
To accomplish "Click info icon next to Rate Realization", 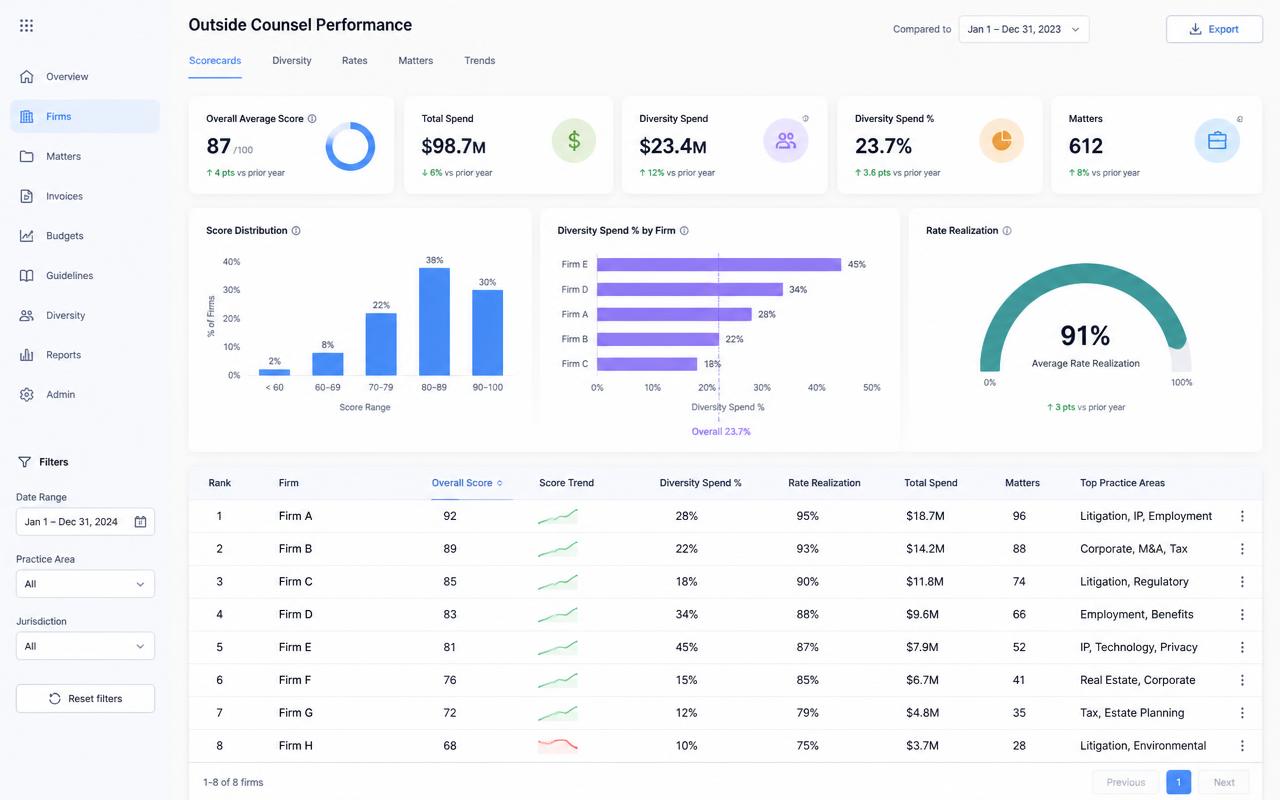I will (1007, 231).
